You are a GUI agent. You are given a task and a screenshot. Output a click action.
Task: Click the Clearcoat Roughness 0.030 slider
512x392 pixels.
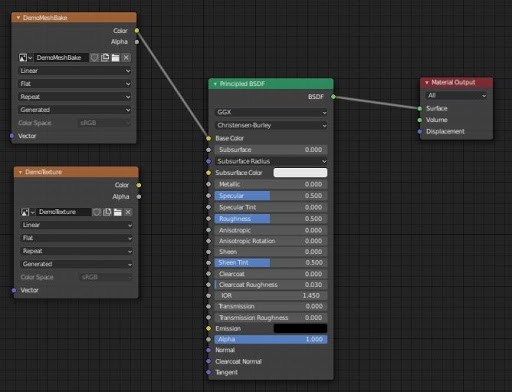pyautogui.click(x=271, y=285)
